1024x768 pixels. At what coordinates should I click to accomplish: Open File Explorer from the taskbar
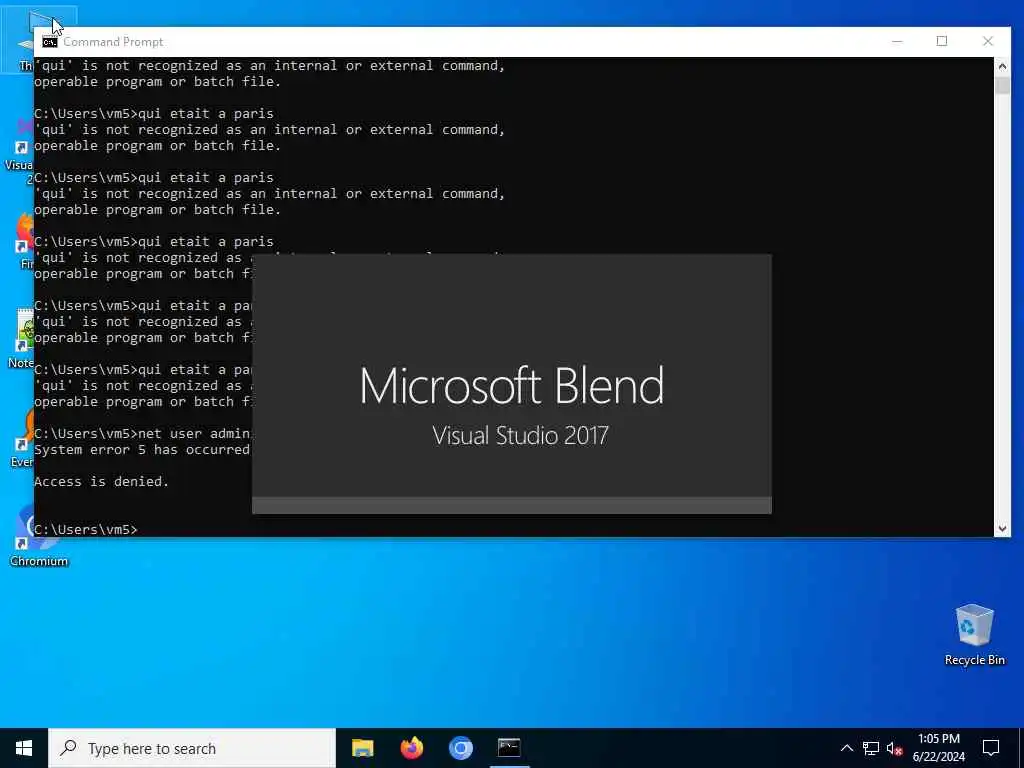(362, 748)
